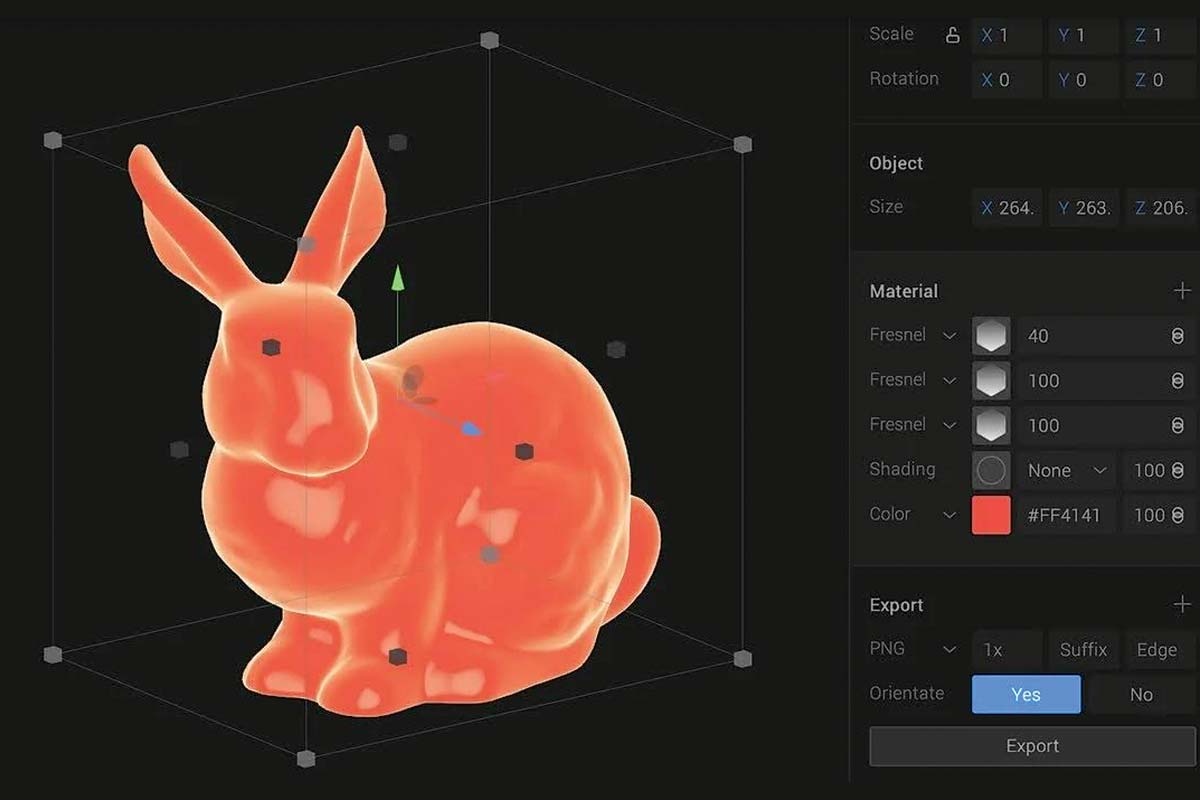Click the link icon in the middle Fresnel row
1200x800 pixels.
(x=1177, y=381)
